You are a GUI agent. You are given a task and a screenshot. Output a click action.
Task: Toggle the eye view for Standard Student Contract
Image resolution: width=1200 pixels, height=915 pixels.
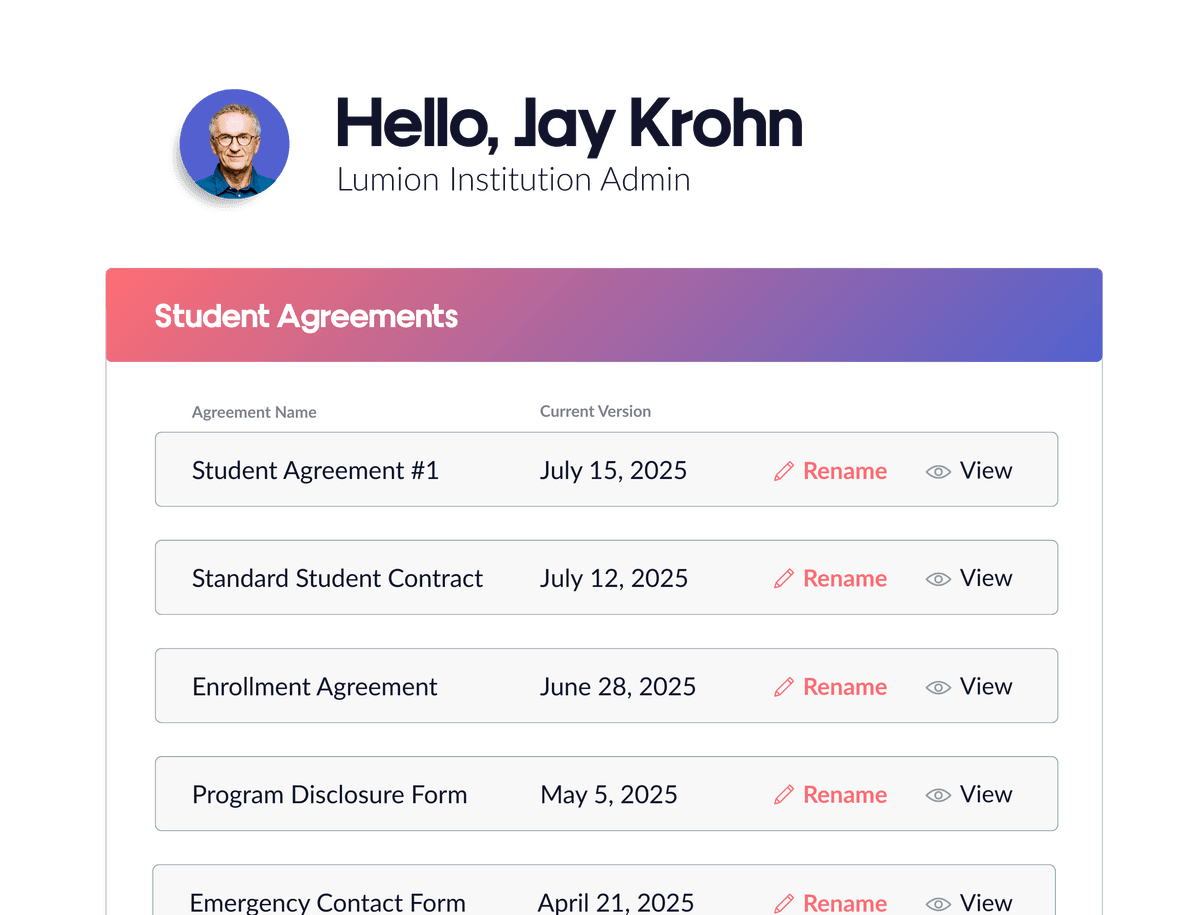[x=938, y=578]
